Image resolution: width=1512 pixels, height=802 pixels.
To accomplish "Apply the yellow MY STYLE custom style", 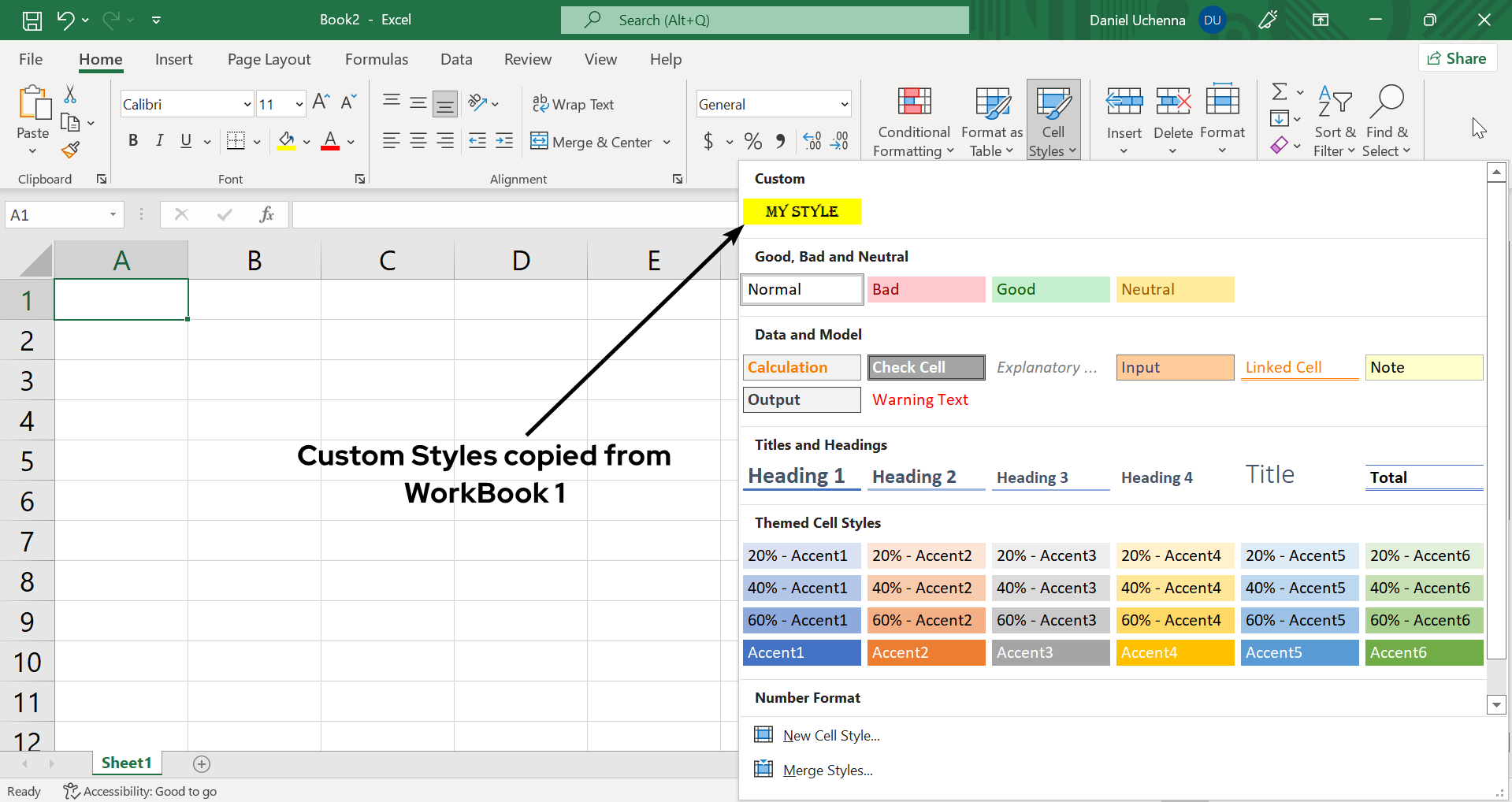I will coord(801,212).
